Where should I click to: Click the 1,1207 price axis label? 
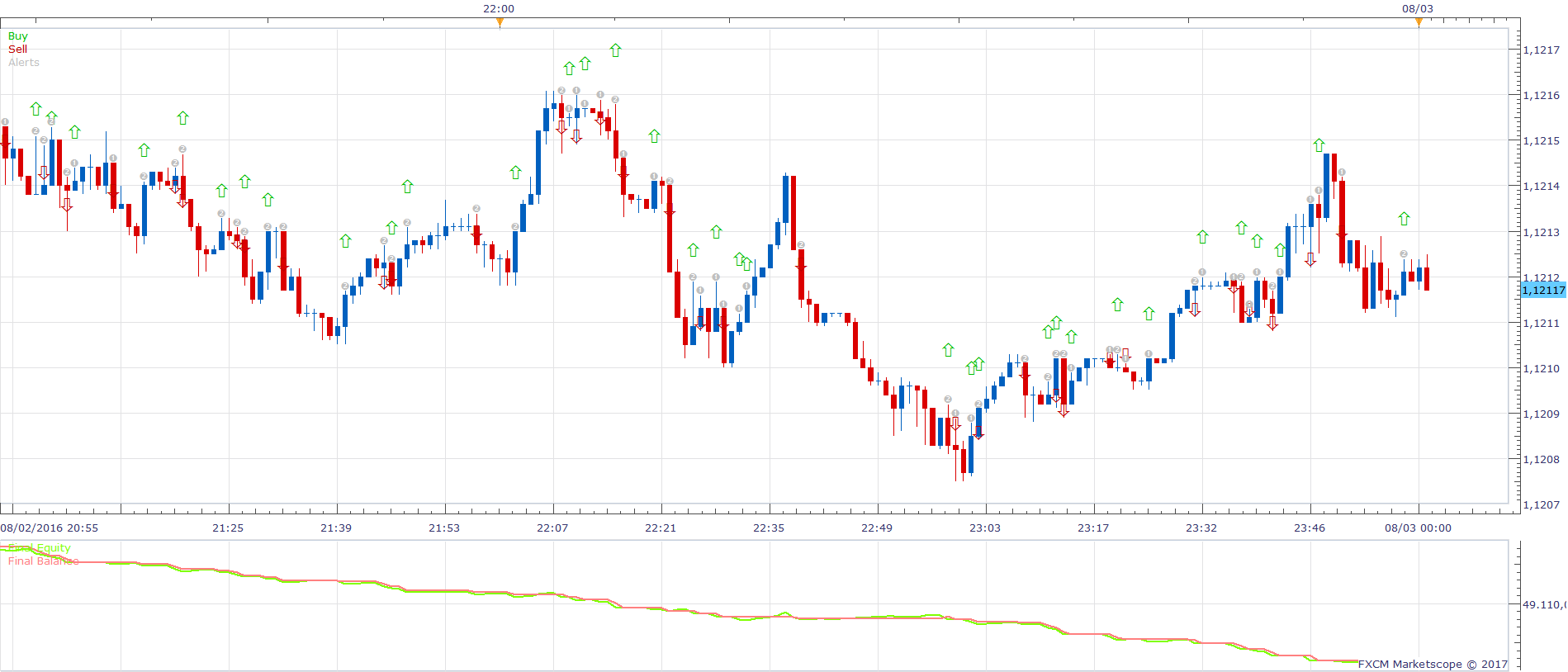[x=1542, y=505]
